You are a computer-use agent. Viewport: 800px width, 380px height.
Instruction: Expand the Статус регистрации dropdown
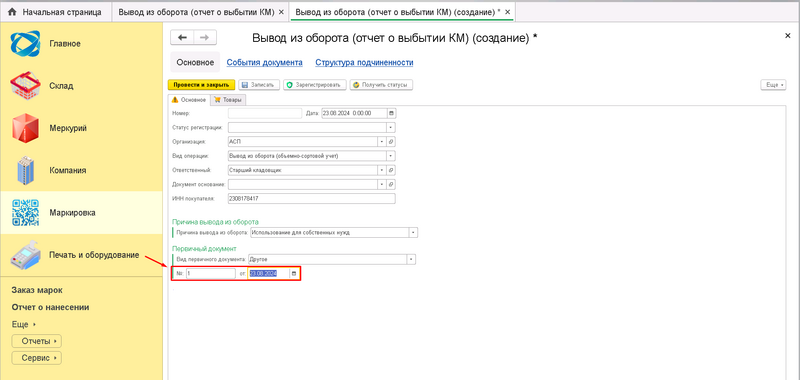[x=391, y=128]
